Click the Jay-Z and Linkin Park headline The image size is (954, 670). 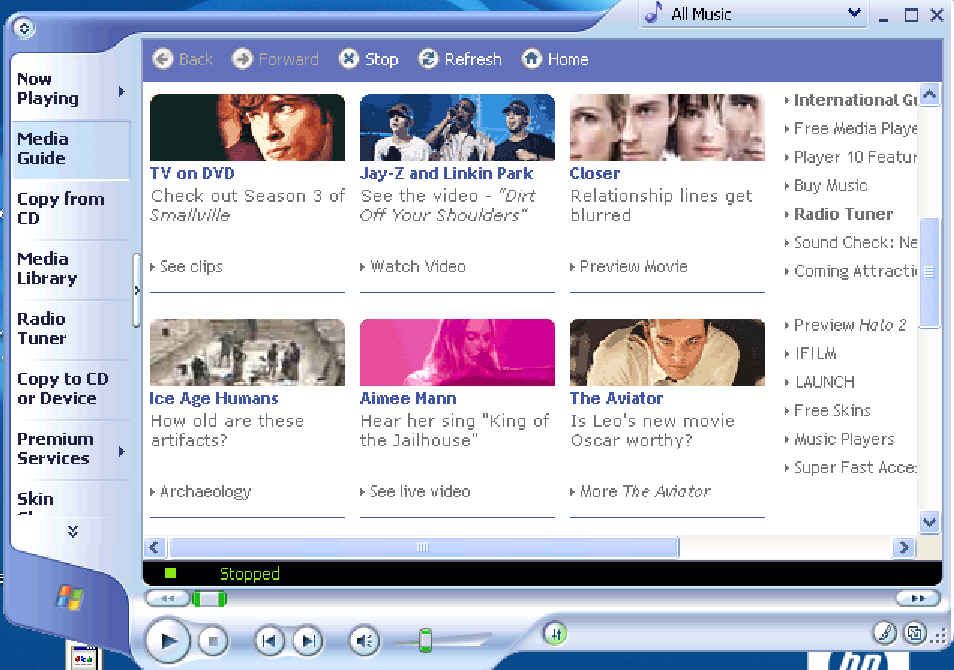click(x=447, y=173)
